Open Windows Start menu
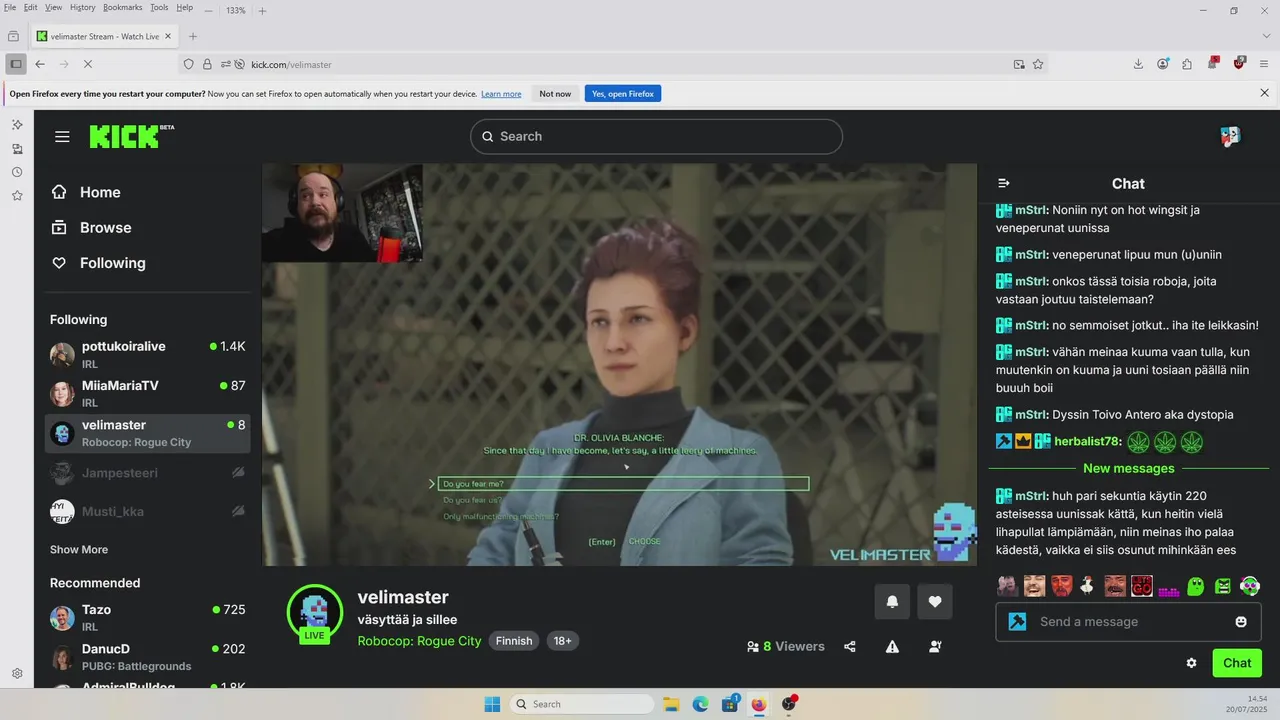 point(493,704)
